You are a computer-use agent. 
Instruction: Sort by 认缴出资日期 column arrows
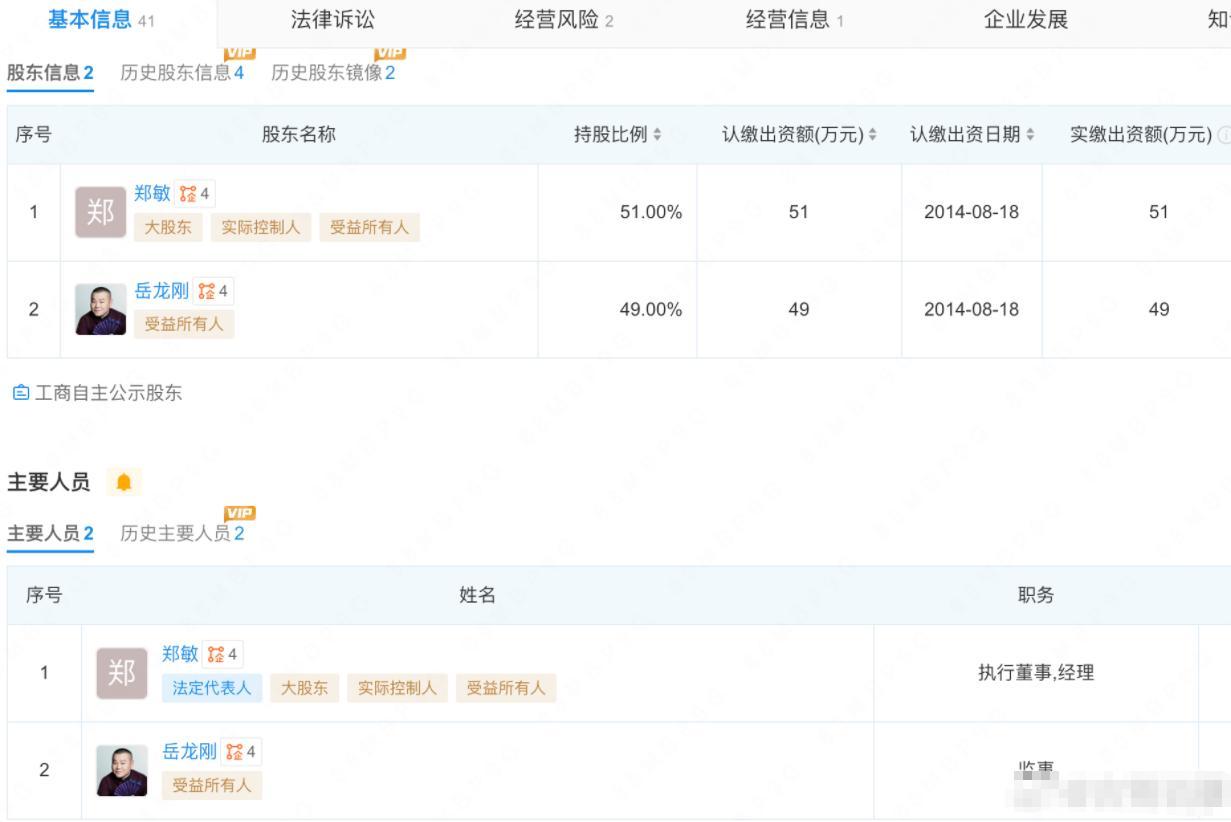click(x=1030, y=135)
